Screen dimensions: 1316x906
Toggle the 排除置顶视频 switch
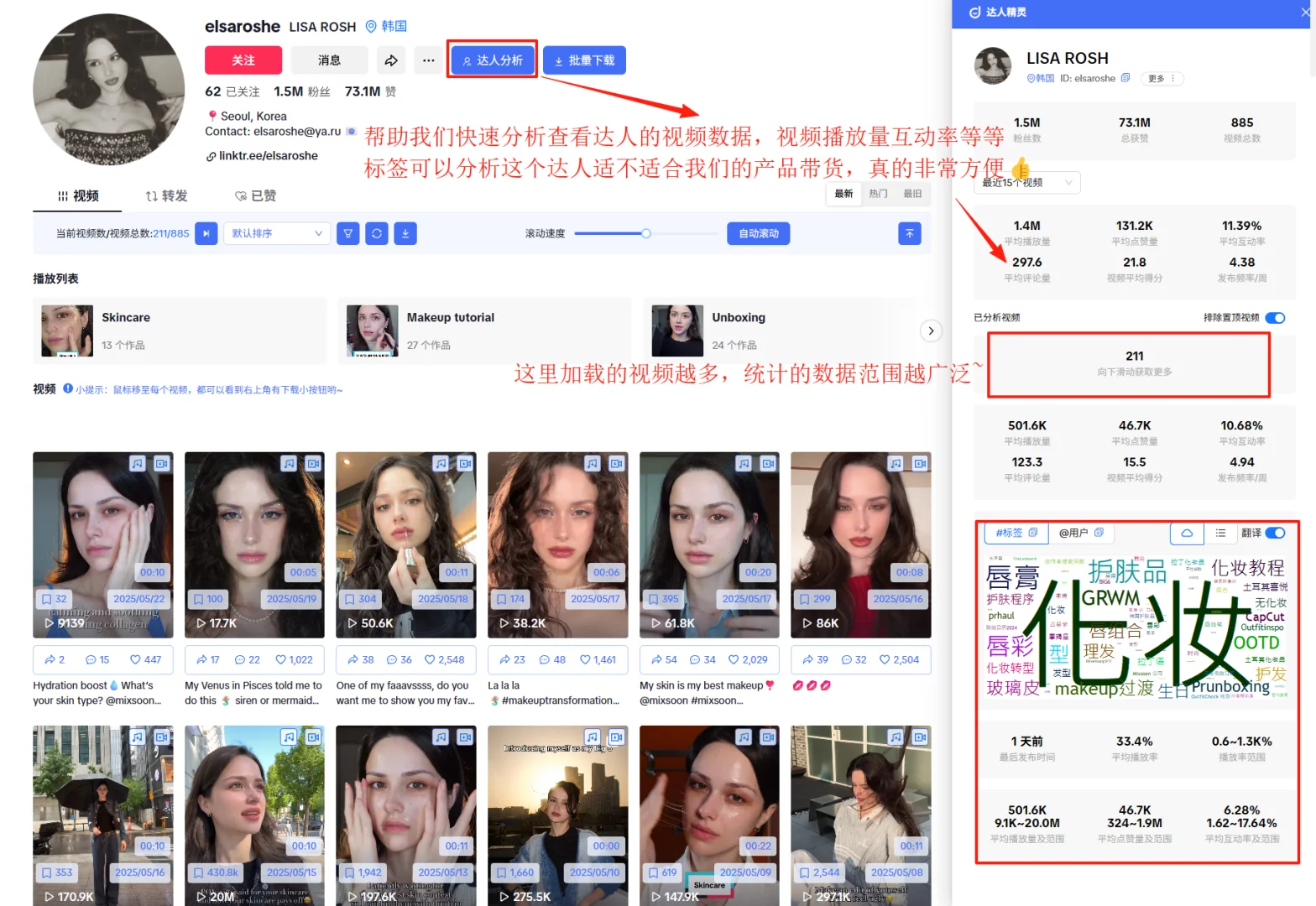tap(1275, 317)
